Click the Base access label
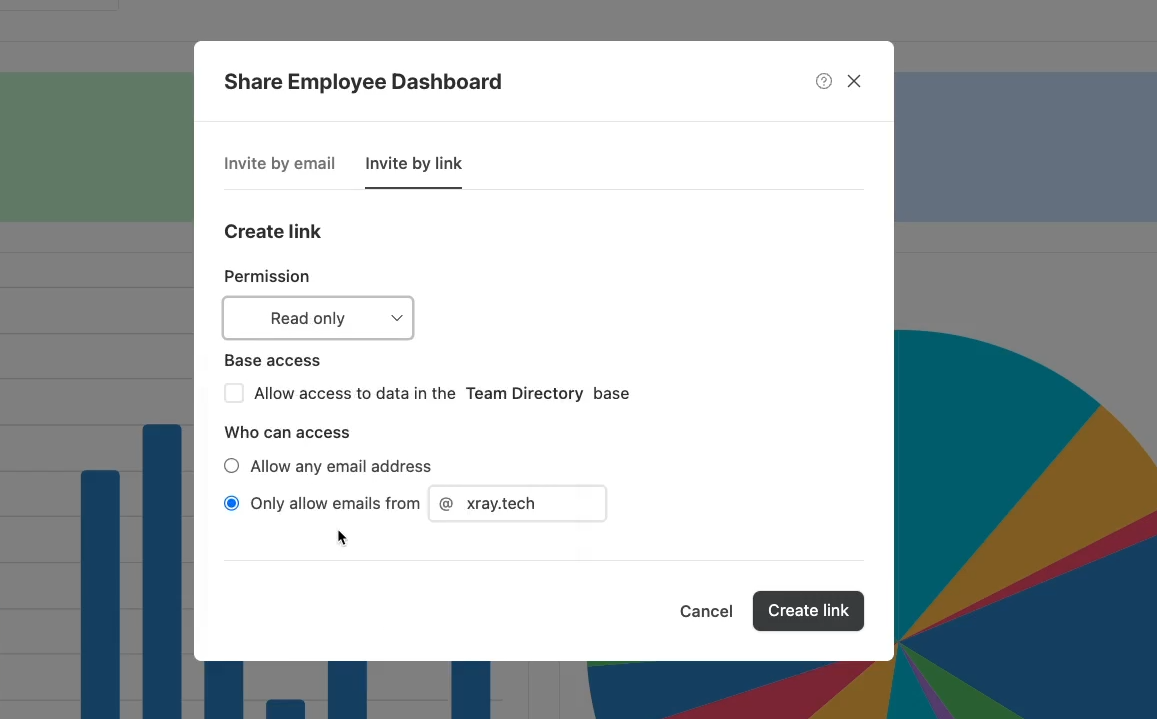The image size is (1157, 719). point(272,360)
